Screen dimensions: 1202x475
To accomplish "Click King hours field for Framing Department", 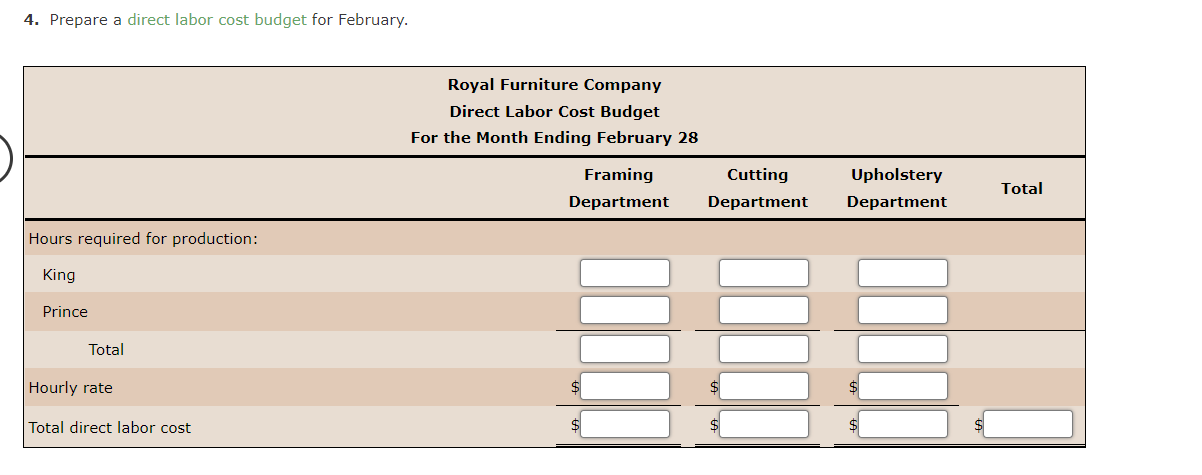I will 625,273.
